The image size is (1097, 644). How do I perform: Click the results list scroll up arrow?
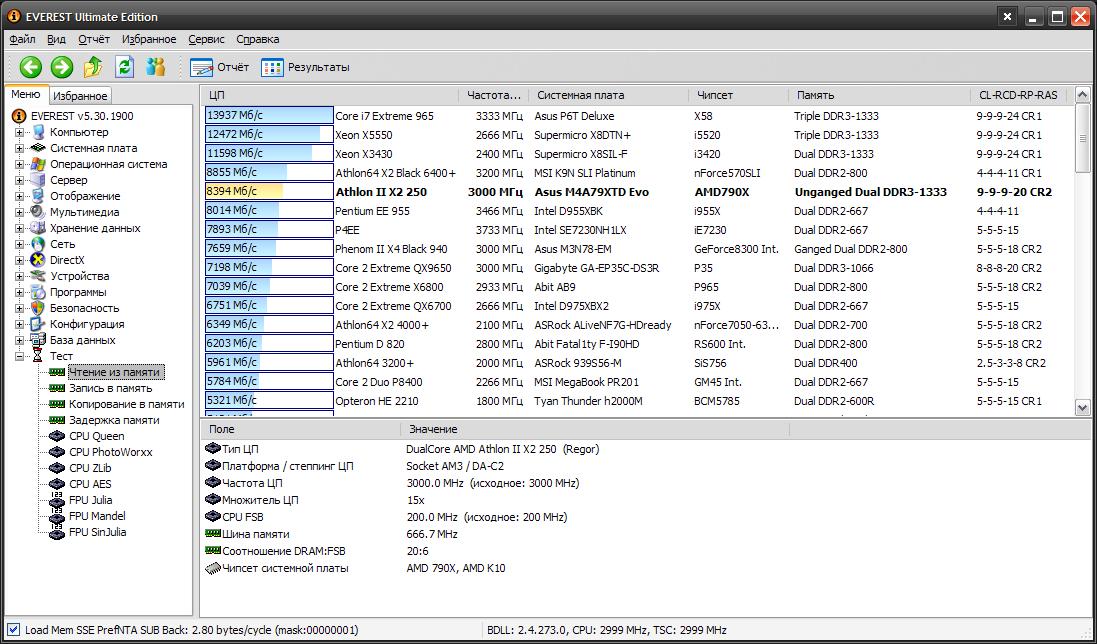click(1082, 95)
